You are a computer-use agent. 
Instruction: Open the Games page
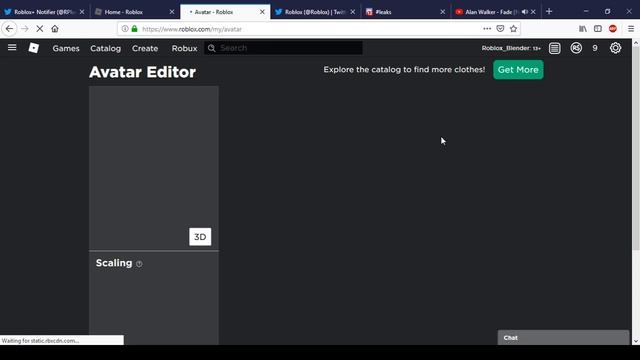click(66, 48)
